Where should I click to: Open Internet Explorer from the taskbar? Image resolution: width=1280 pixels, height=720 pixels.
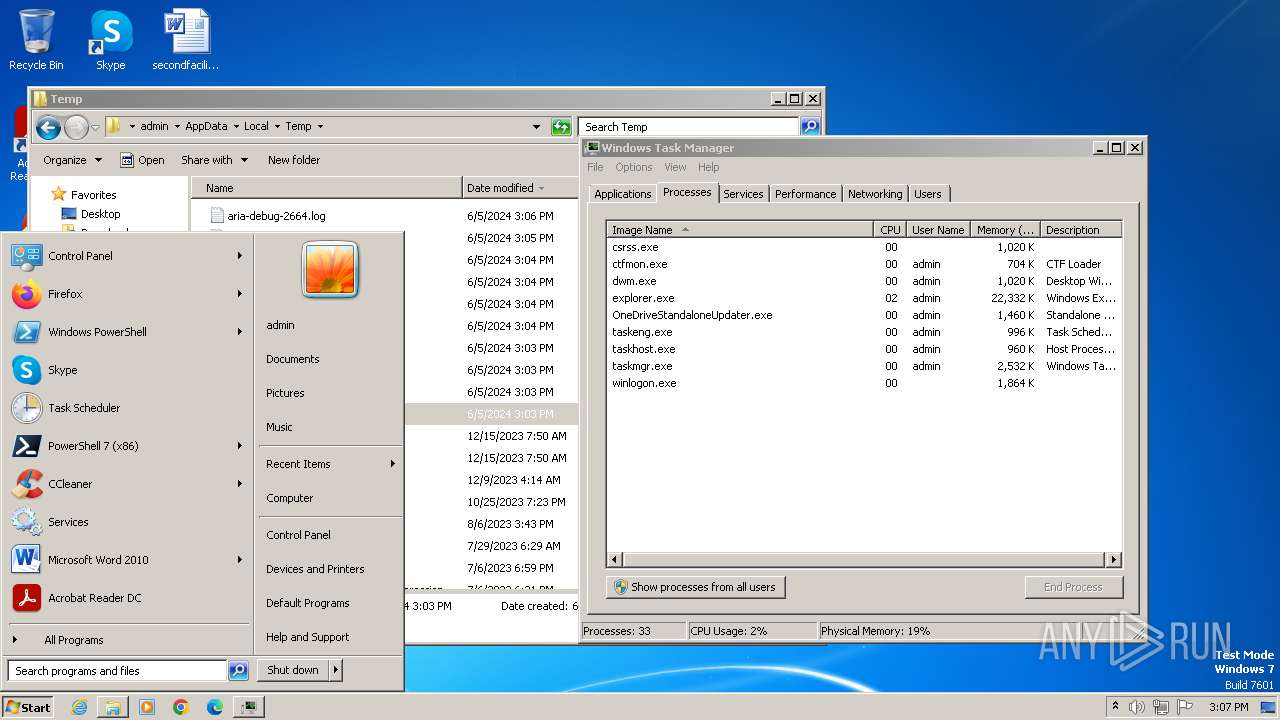coord(79,707)
